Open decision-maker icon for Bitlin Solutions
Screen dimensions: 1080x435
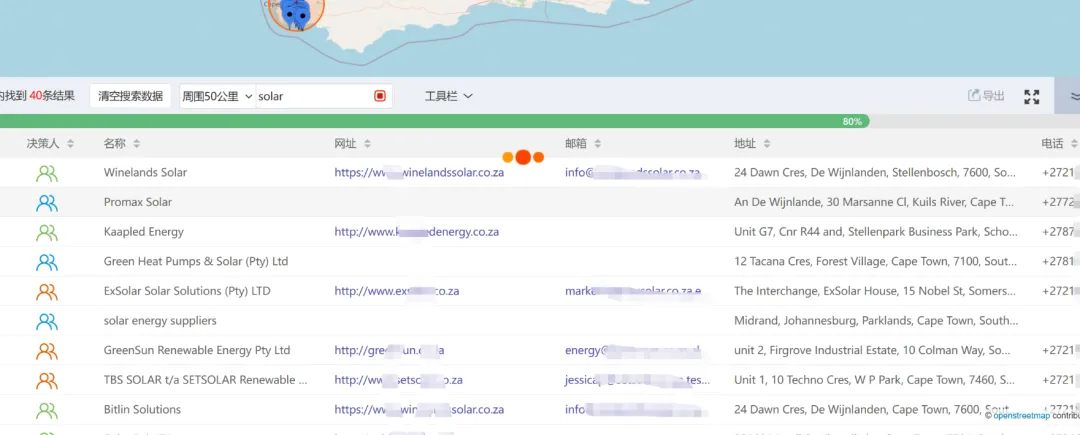pos(47,410)
